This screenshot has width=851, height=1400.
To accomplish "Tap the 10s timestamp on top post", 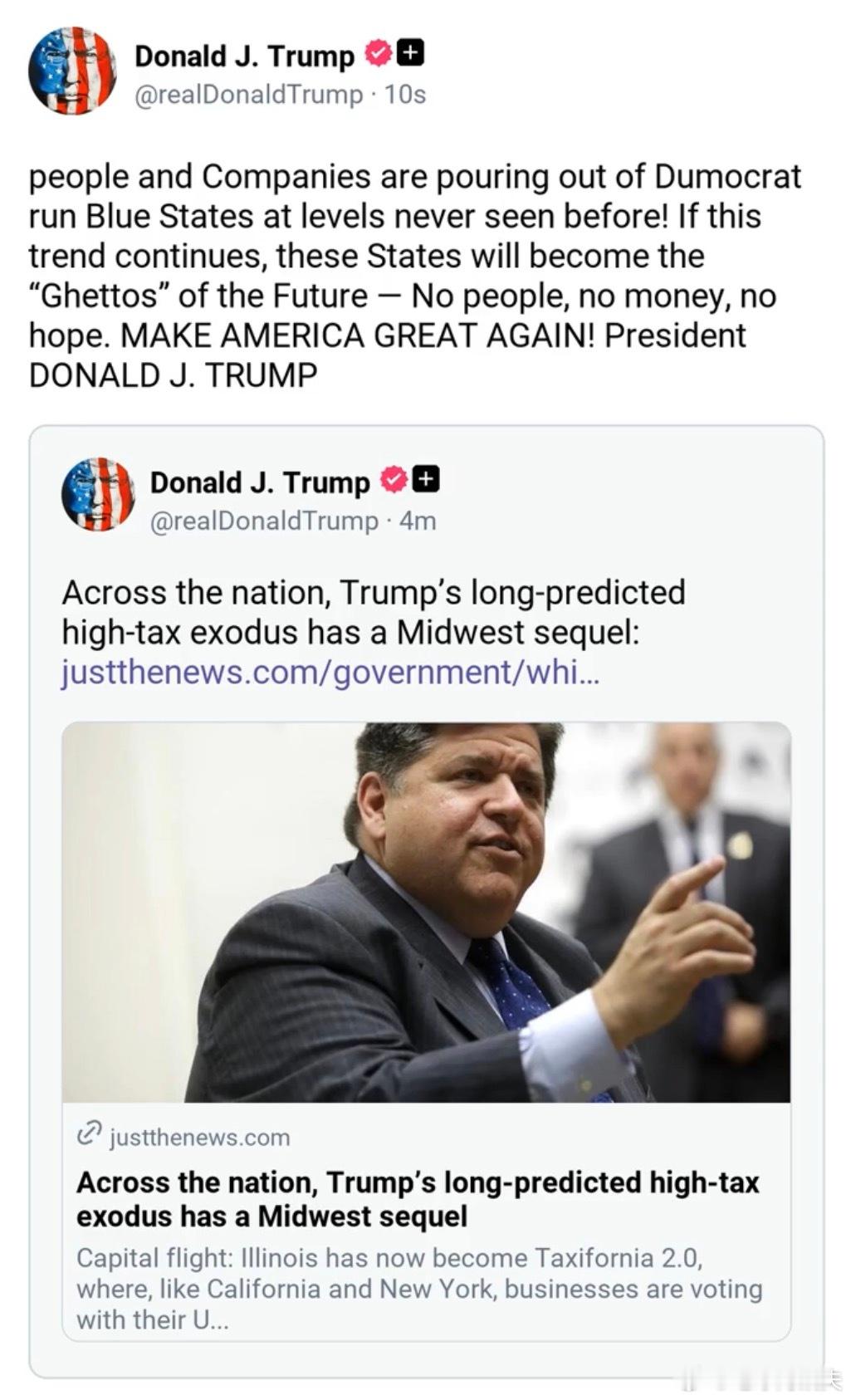I will click(x=405, y=95).
